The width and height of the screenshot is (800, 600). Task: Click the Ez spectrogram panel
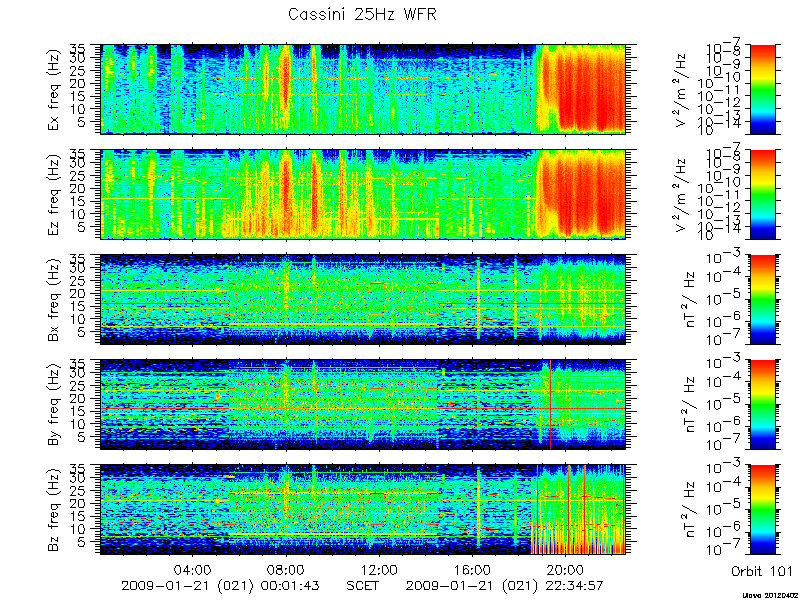pos(363,194)
